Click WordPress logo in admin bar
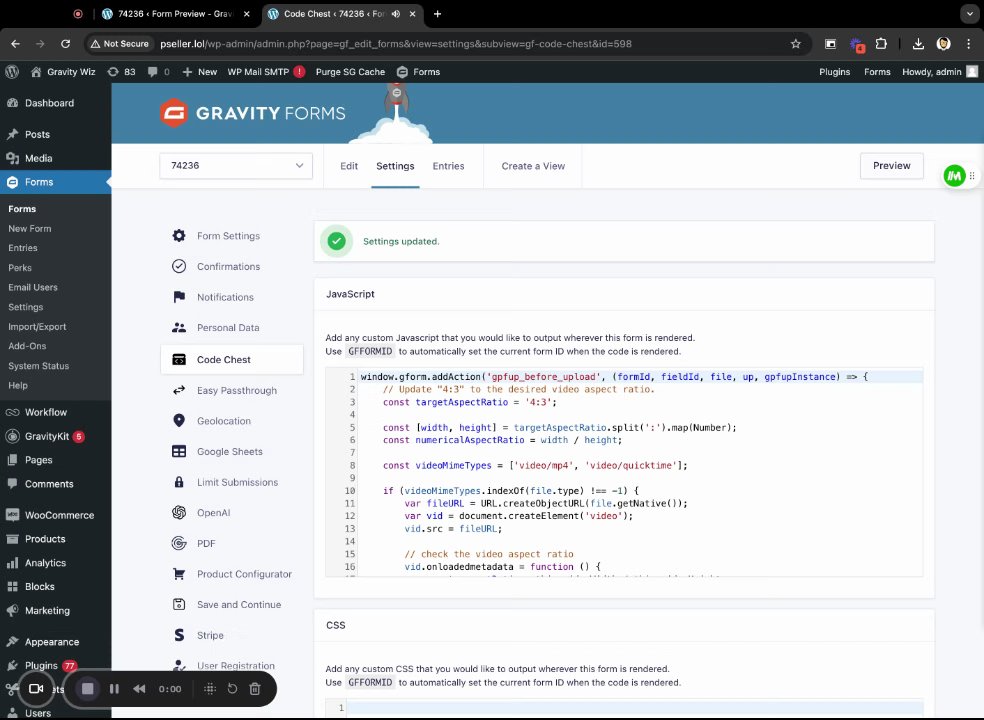984x720 pixels. point(12,72)
